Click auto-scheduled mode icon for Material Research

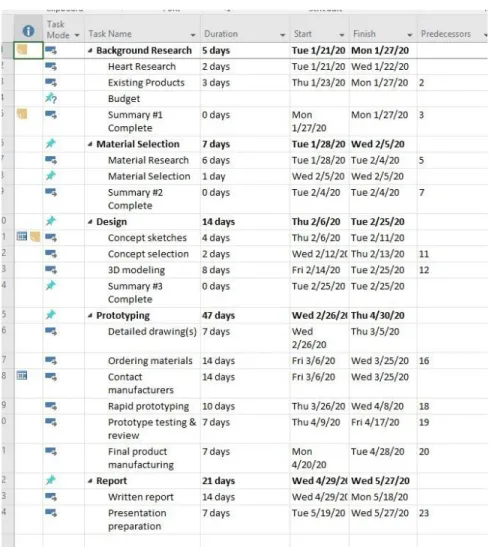(51, 160)
